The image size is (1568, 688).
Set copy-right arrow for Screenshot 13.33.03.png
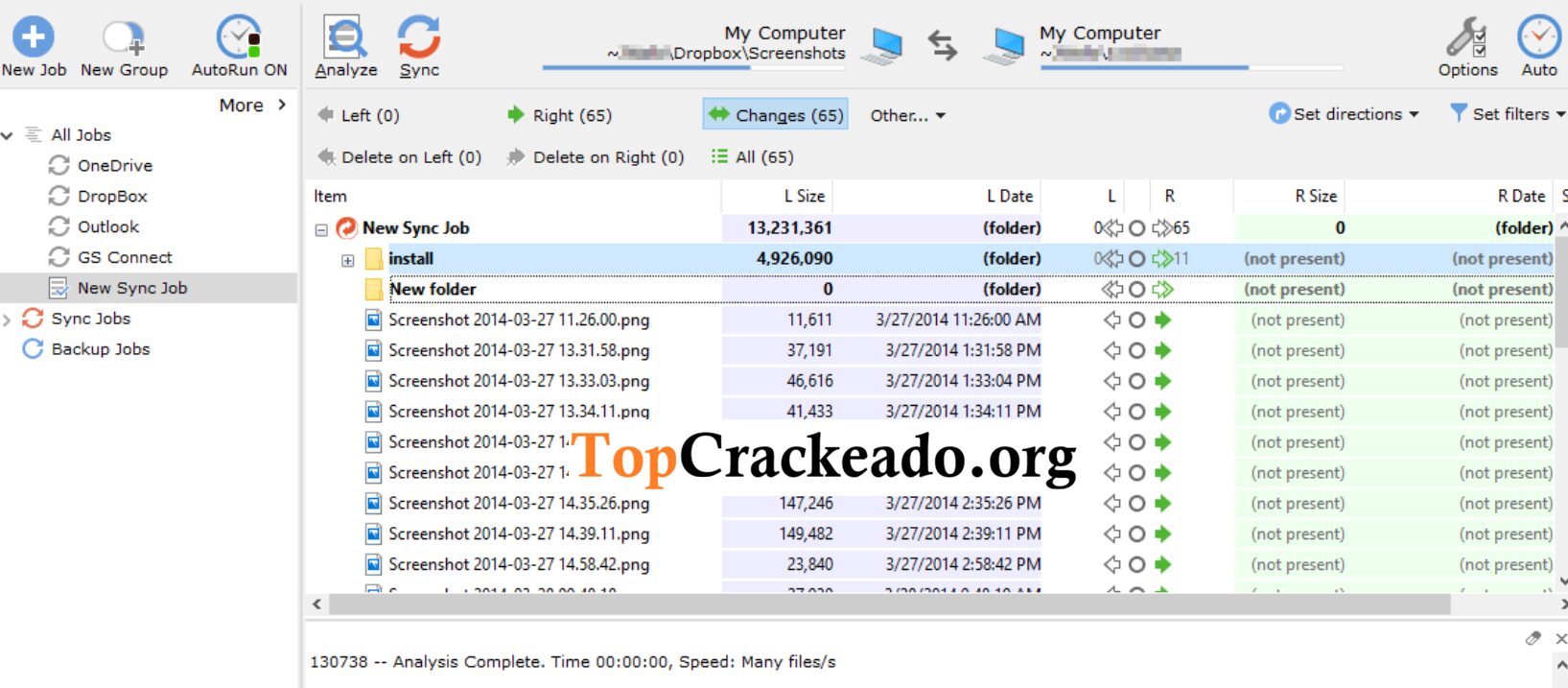click(x=1163, y=382)
